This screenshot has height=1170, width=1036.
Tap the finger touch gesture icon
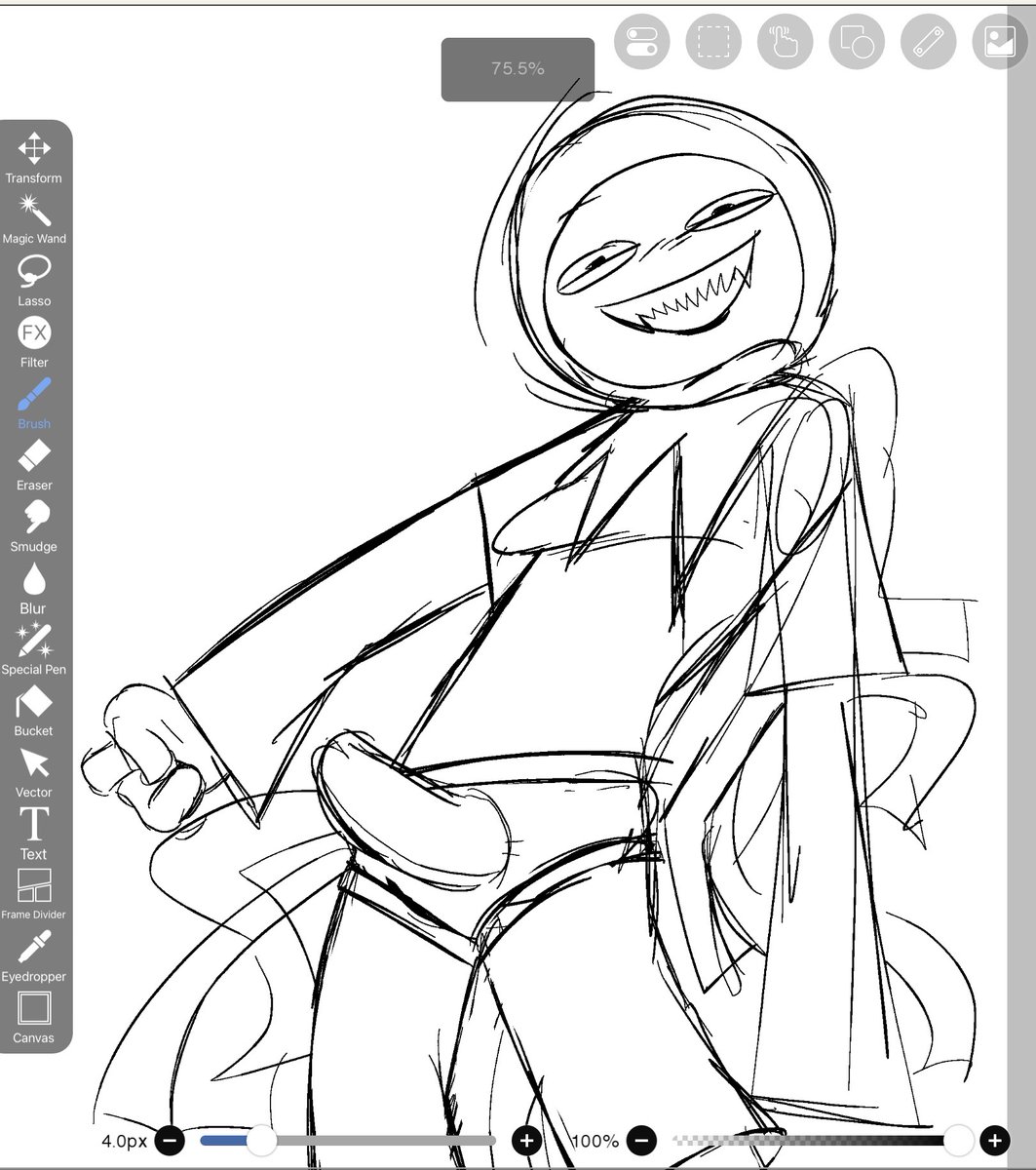pos(785,42)
